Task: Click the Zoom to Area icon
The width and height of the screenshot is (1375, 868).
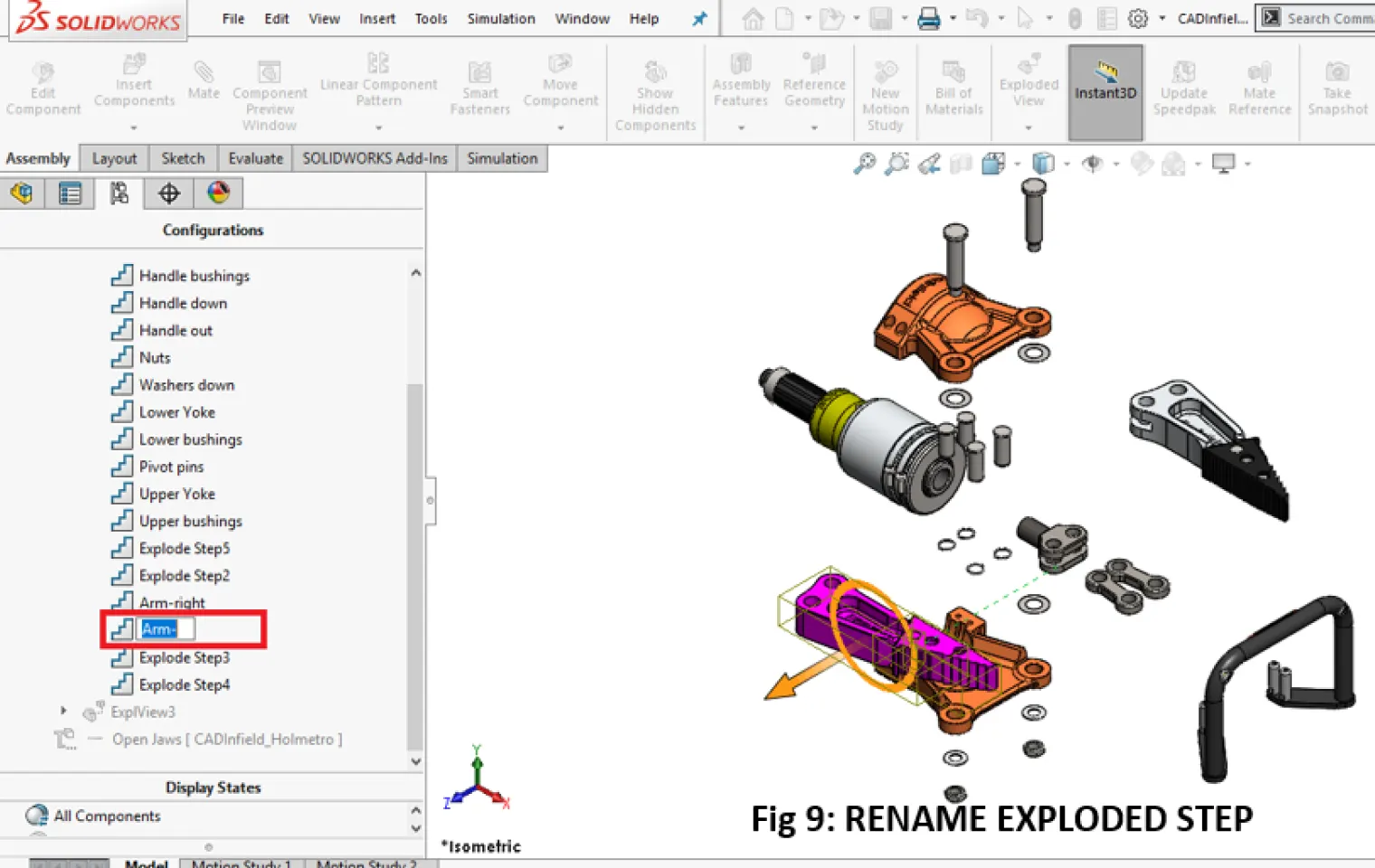Action: tap(896, 164)
